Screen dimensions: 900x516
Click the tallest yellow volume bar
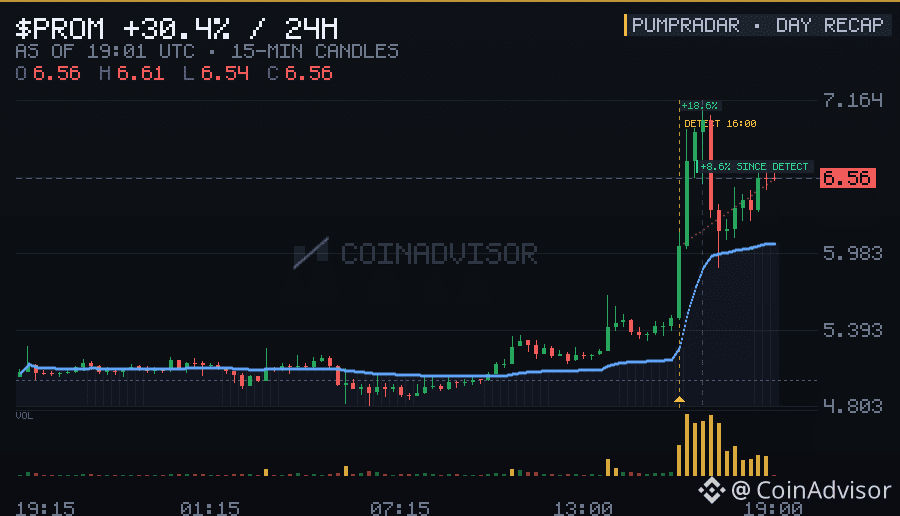pyautogui.click(x=687, y=445)
